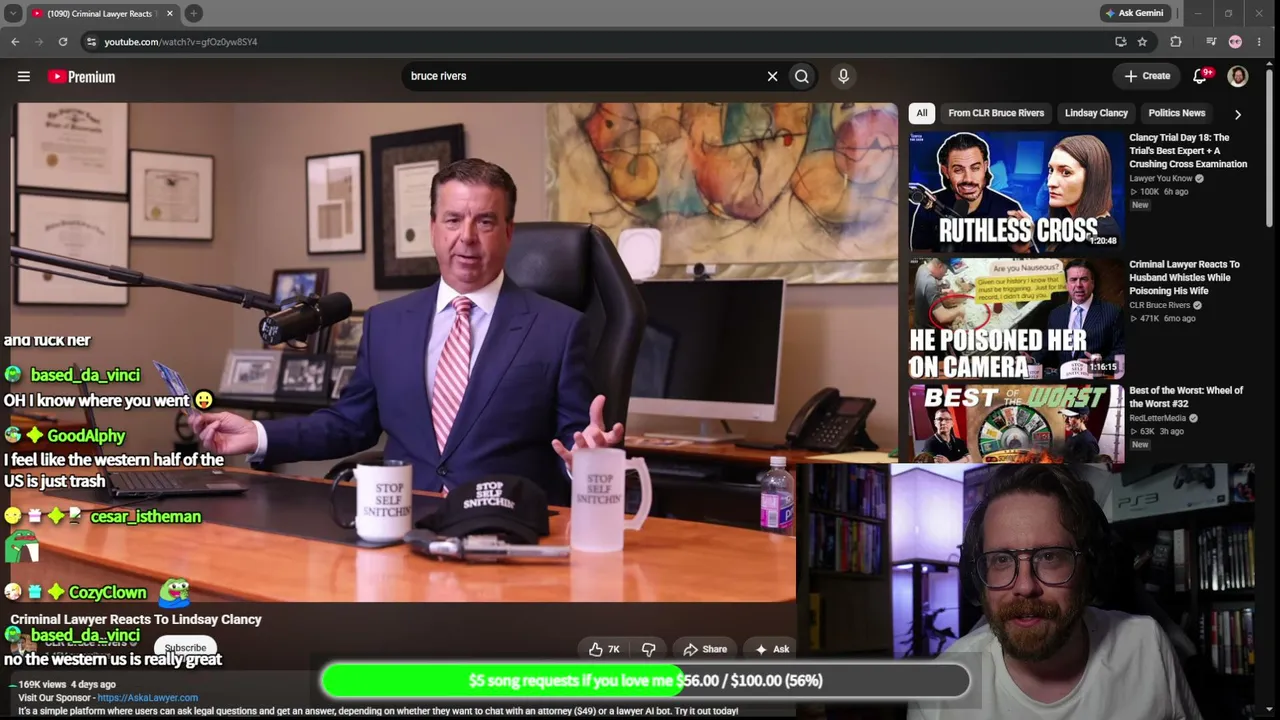Install app icon in the address bar

(1120, 42)
